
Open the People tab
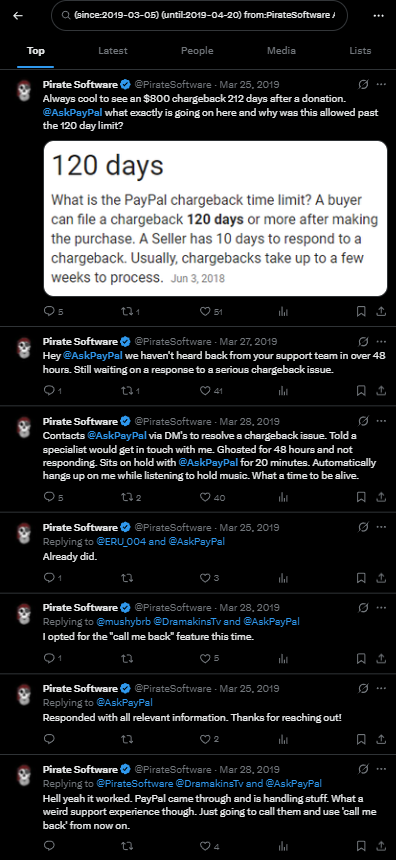pyautogui.click(x=197, y=50)
